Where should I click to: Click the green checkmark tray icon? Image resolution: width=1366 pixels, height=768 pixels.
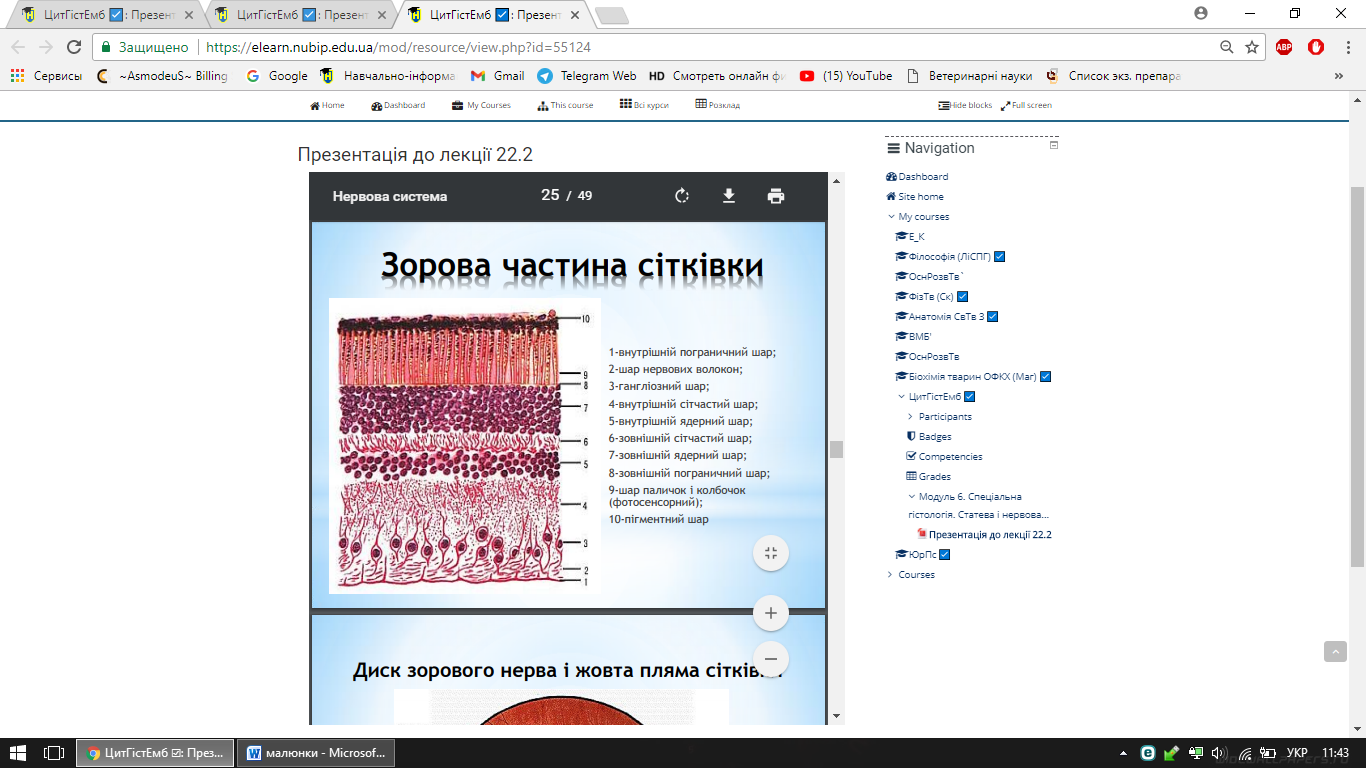[1171, 753]
